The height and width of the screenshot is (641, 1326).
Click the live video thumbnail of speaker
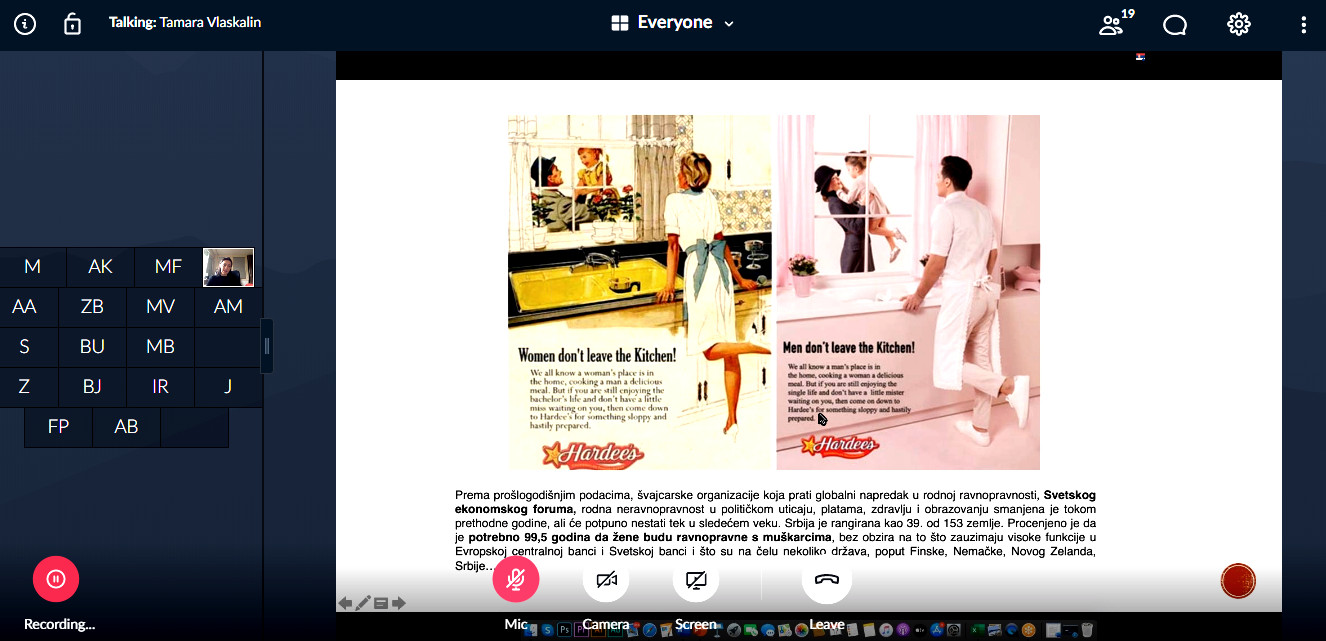tap(228, 267)
